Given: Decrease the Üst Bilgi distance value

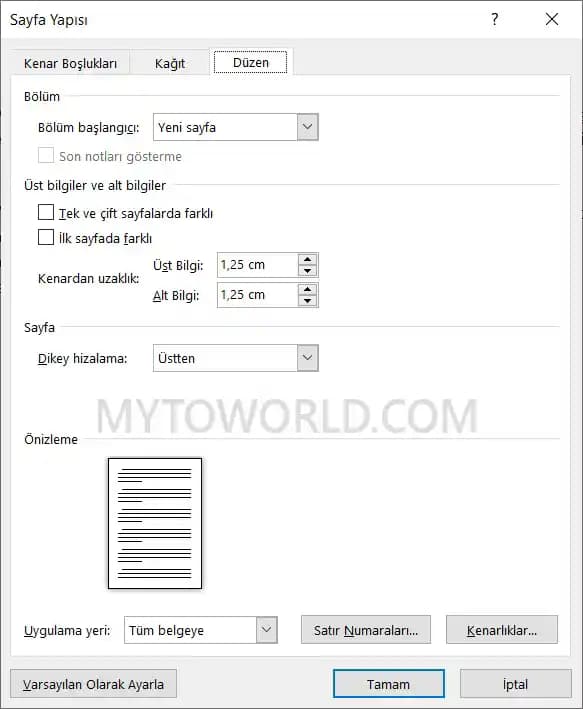Looking at the screenshot, I should tap(308, 271).
